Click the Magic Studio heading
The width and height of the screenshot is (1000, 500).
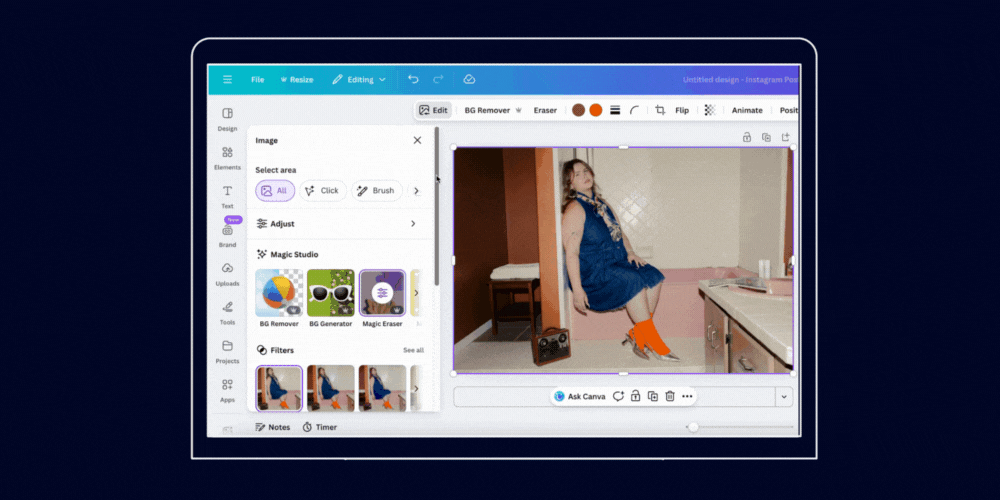click(x=294, y=254)
